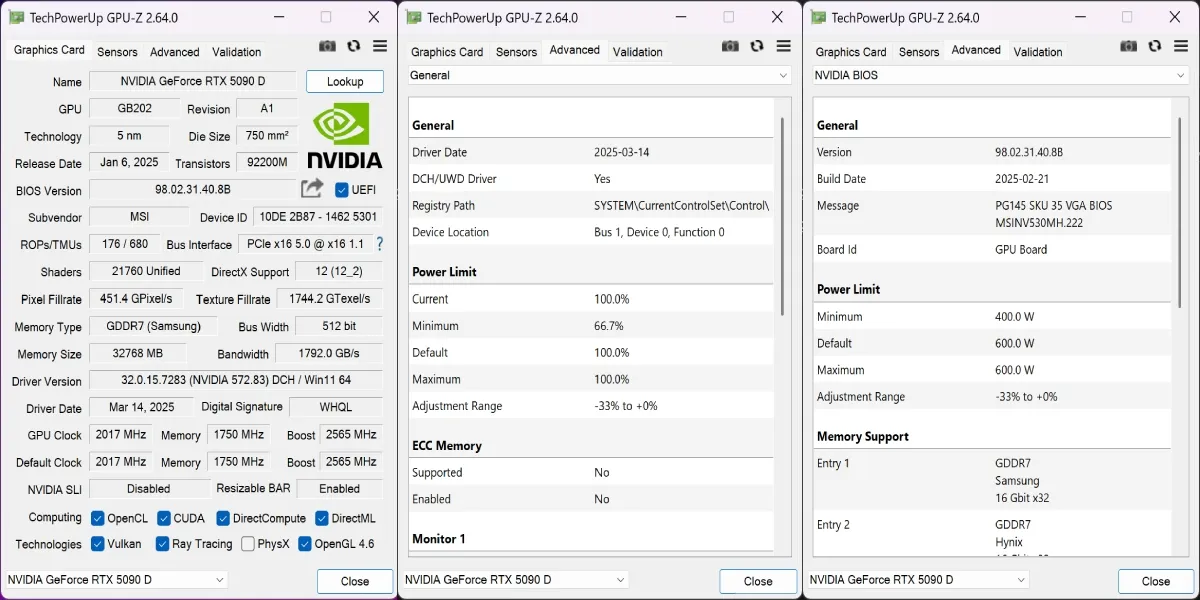This screenshot has width=1200, height=600.
Task: Open the GPU selector dropdown in the right window
Action: 919,579
